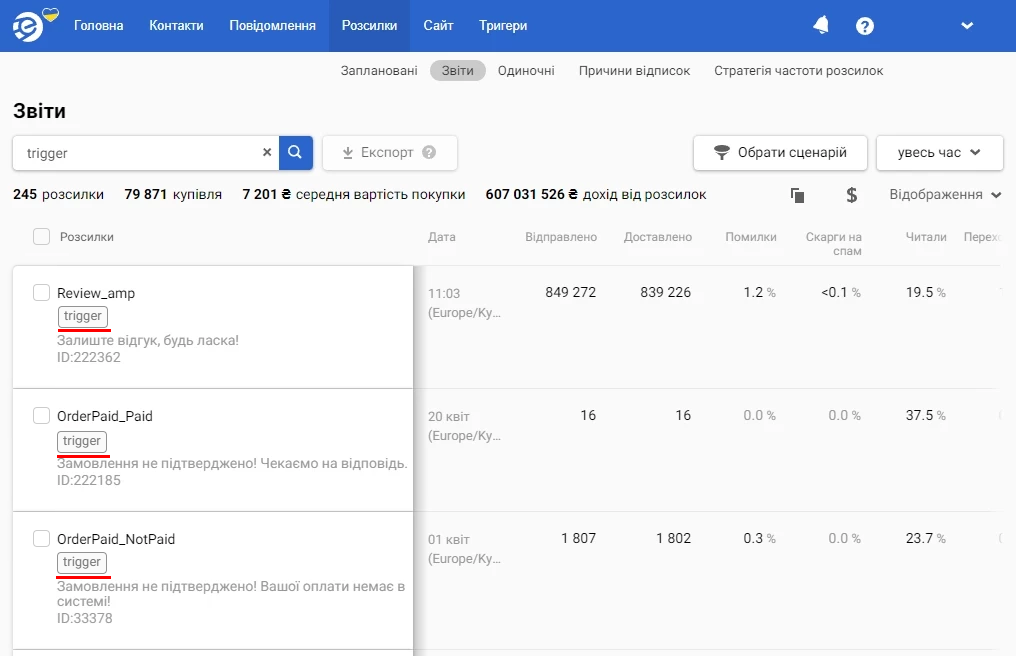Viewport: 1016px width, 656px height.
Task: Click the dollar sign revenue icon
Action: point(851,194)
